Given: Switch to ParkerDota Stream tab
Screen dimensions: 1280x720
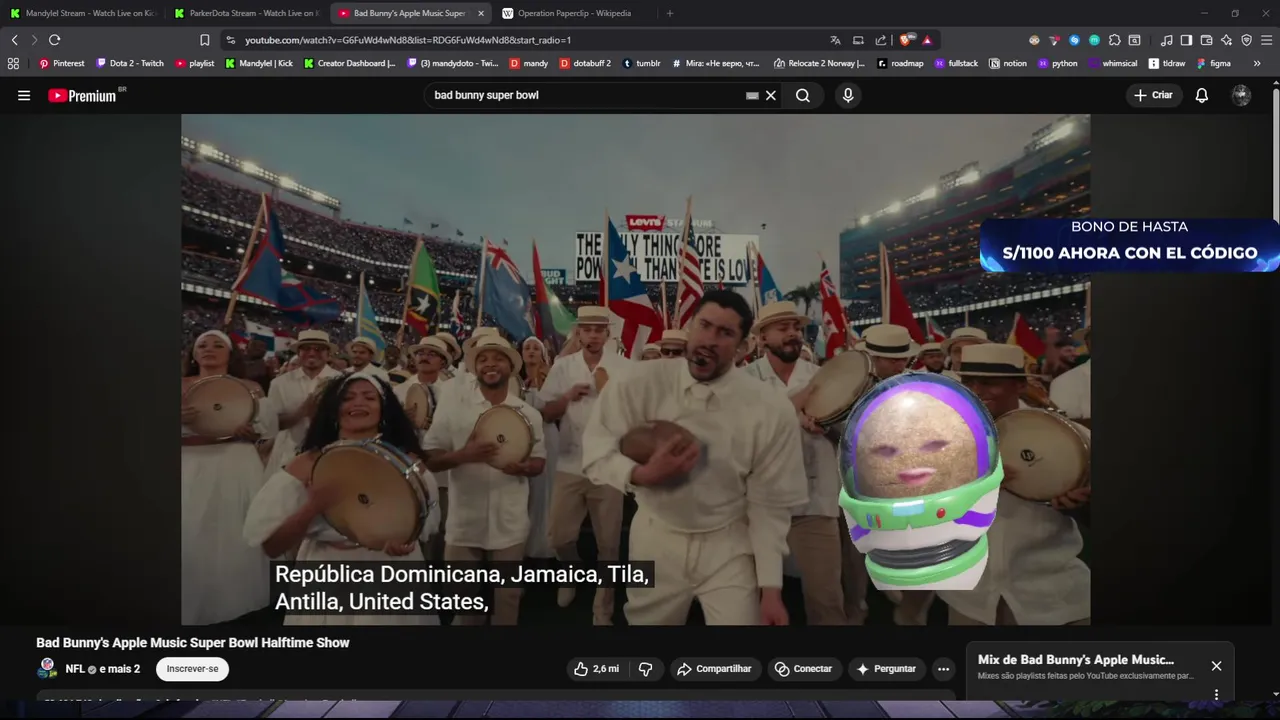Looking at the screenshot, I should (x=245, y=13).
